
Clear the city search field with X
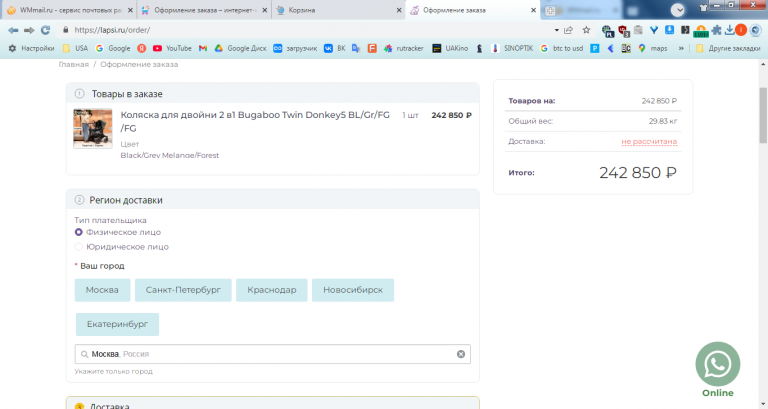(461, 354)
